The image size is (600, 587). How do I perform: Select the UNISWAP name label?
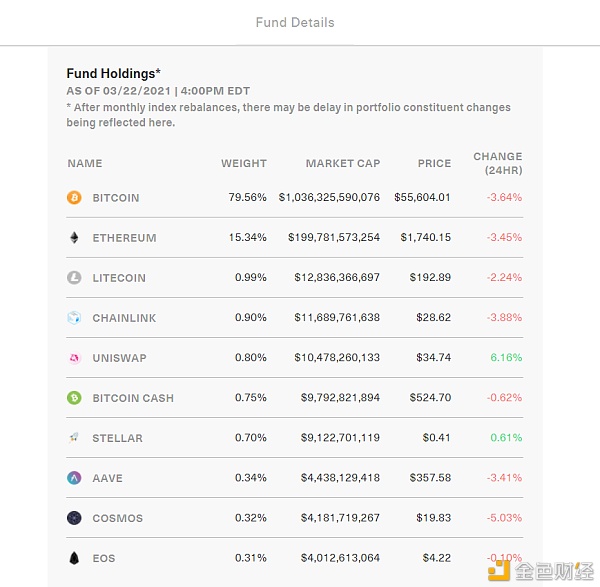pyautogui.click(x=120, y=358)
